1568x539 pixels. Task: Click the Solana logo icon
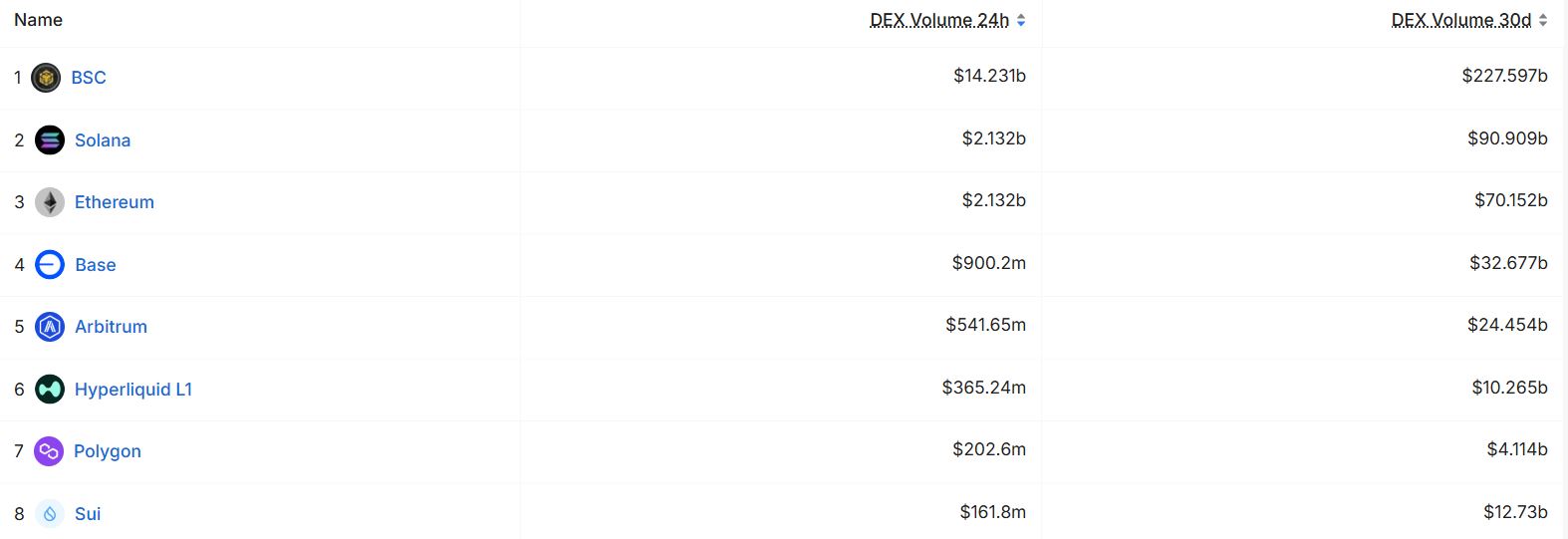coord(50,140)
